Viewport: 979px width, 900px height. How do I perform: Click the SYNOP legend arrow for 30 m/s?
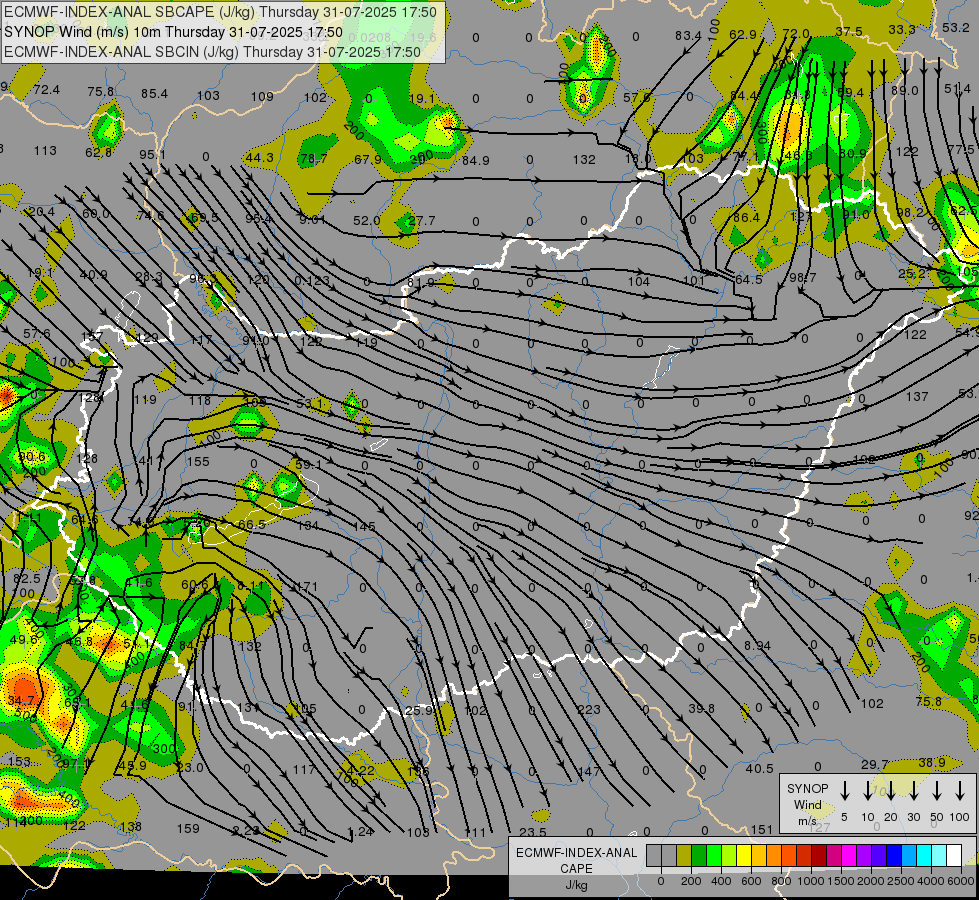point(914,791)
